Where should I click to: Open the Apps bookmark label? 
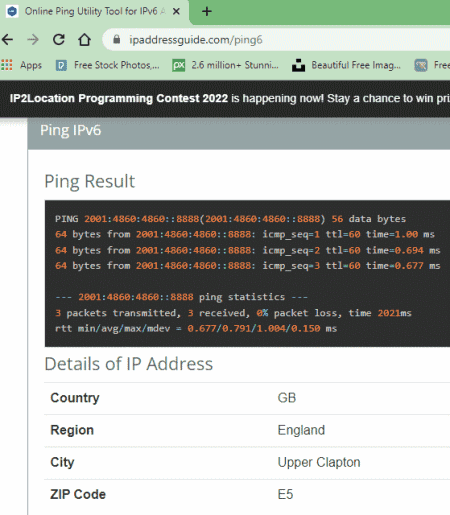click(31, 65)
